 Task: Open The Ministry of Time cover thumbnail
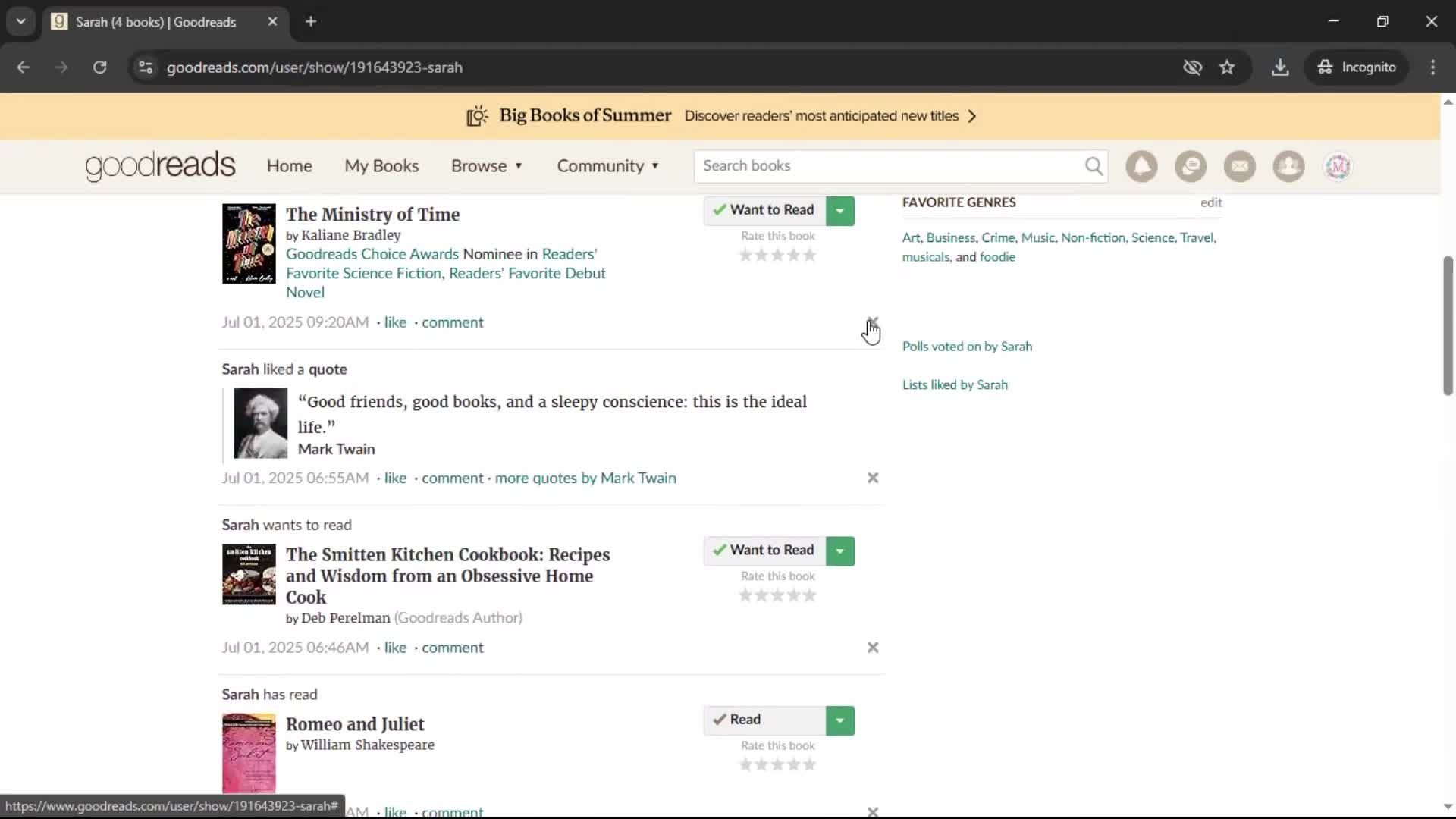click(x=249, y=243)
